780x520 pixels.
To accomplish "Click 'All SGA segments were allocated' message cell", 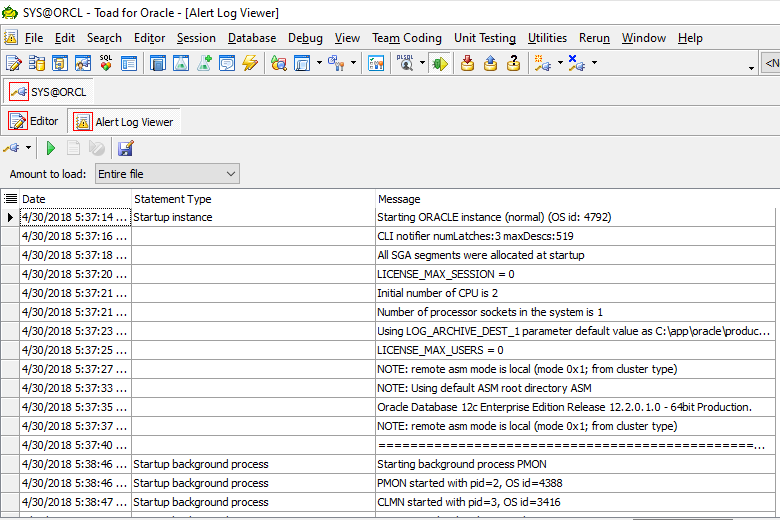I will click(x=575, y=255).
